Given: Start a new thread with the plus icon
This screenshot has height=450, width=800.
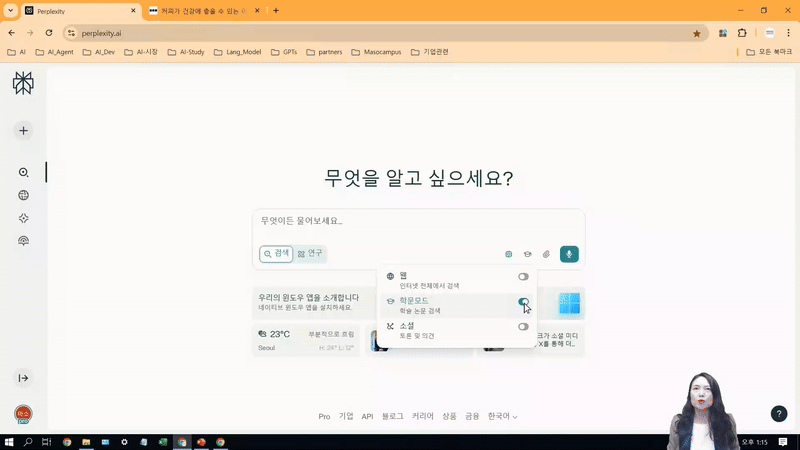Looking at the screenshot, I should click(23, 131).
